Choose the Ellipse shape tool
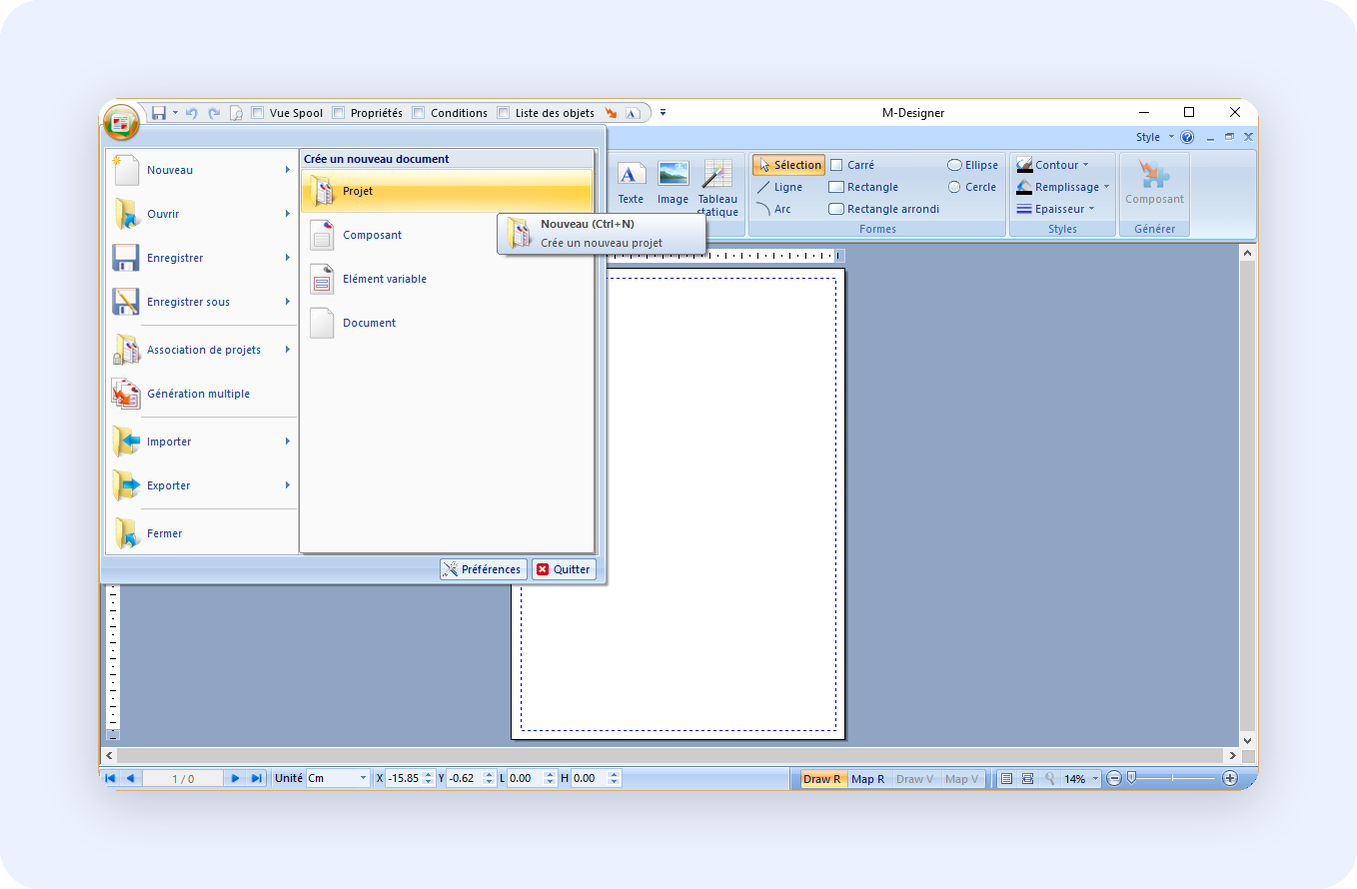This screenshot has width=1357, height=889. tap(972, 165)
